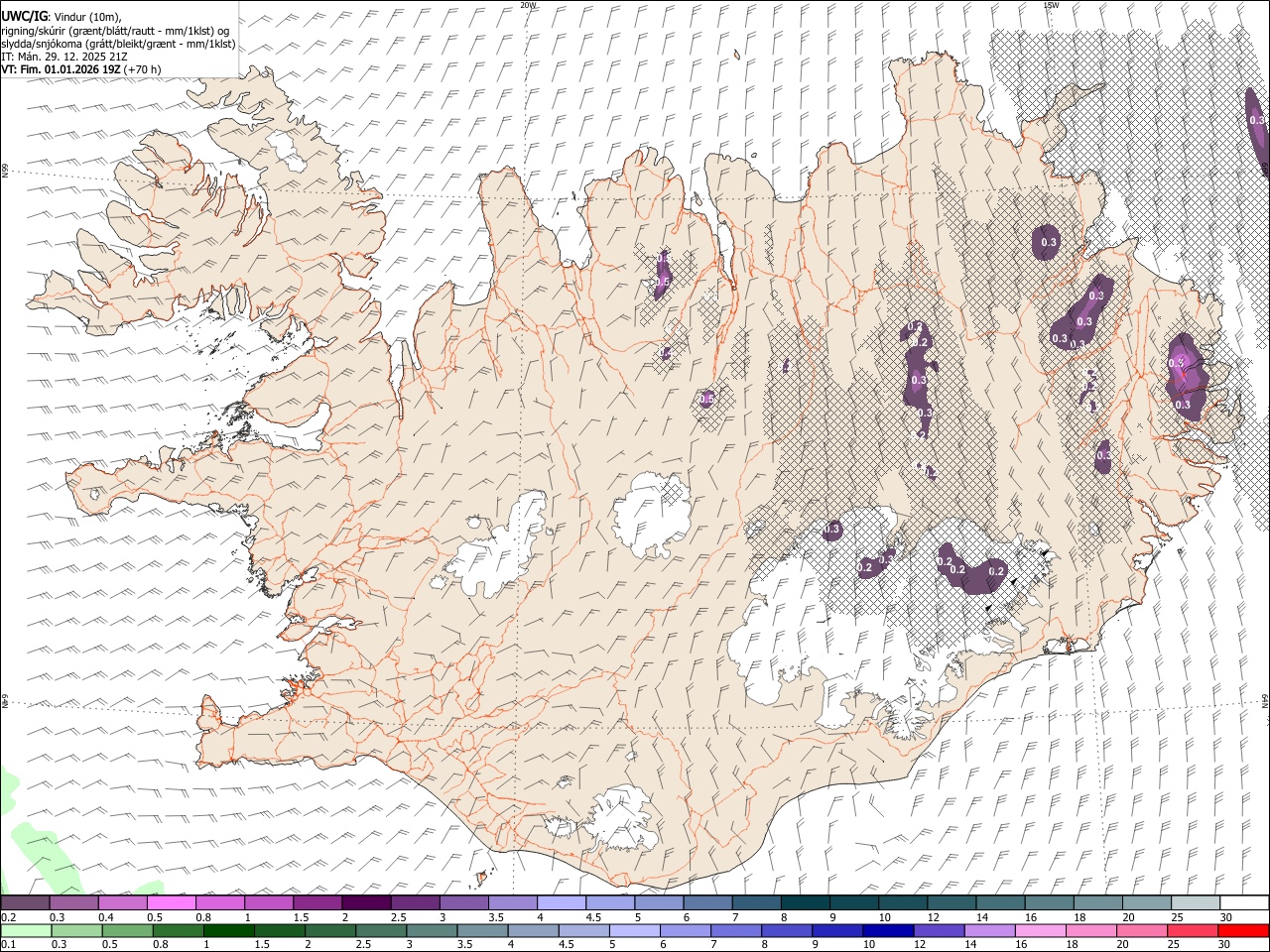Click the 20 rose swatch in the lower legend
The image size is (1270, 952).
pos(1141,930)
